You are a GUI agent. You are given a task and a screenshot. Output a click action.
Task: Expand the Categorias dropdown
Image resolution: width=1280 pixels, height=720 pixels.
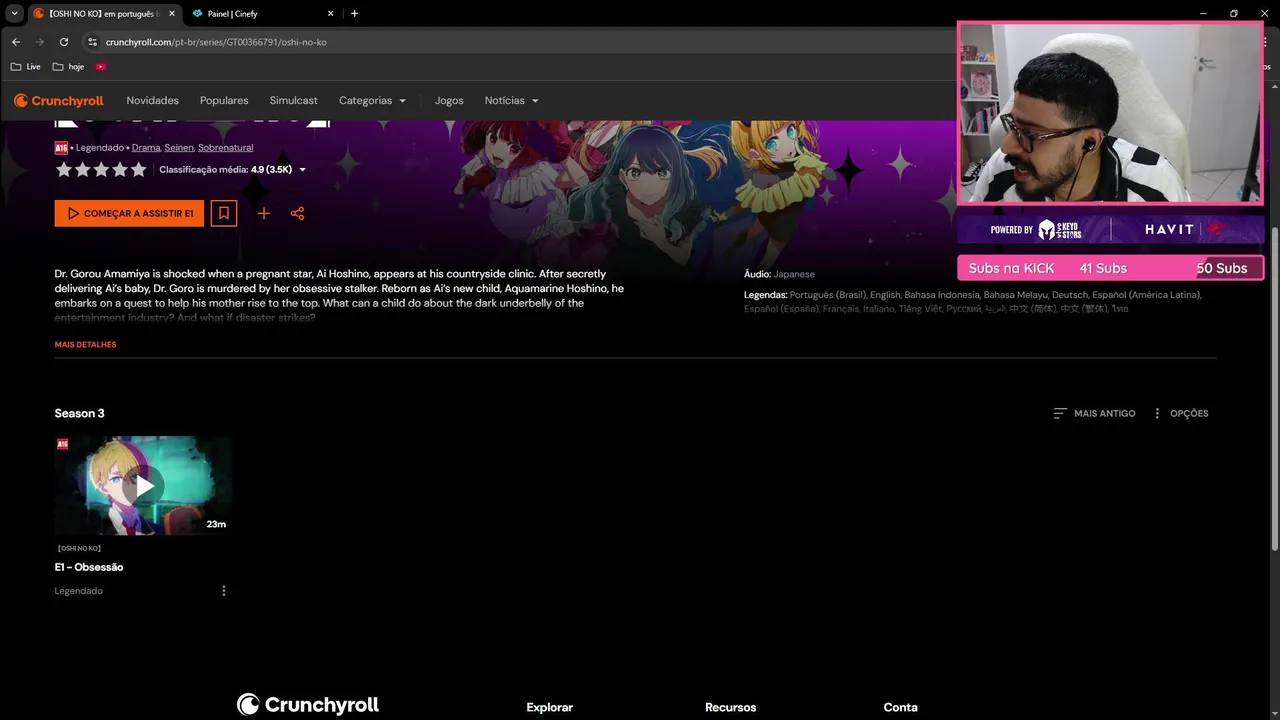372,100
